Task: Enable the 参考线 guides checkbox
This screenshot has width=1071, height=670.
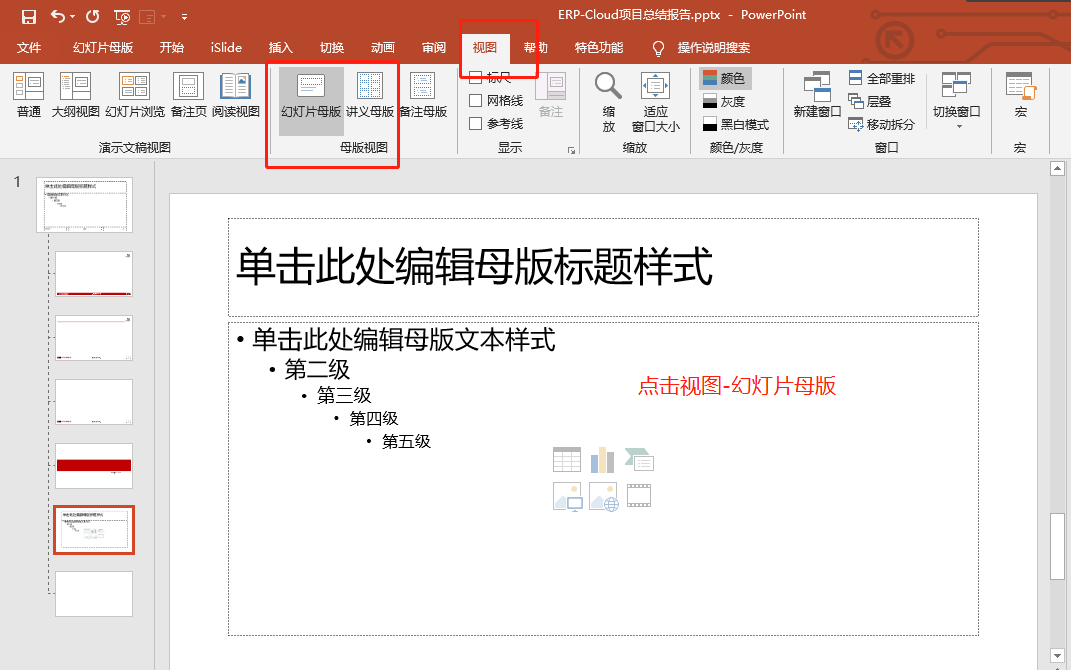Action: pos(475,124)
